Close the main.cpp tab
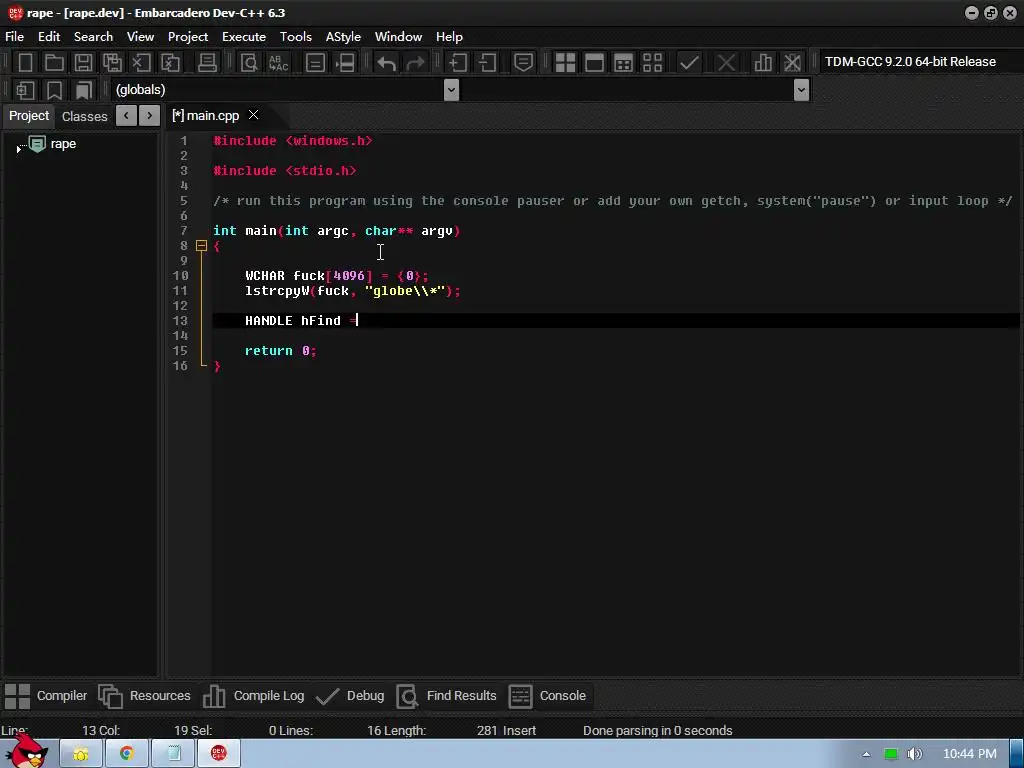The width and height of the screenshot is (1024, 768). tap(253, 115)
